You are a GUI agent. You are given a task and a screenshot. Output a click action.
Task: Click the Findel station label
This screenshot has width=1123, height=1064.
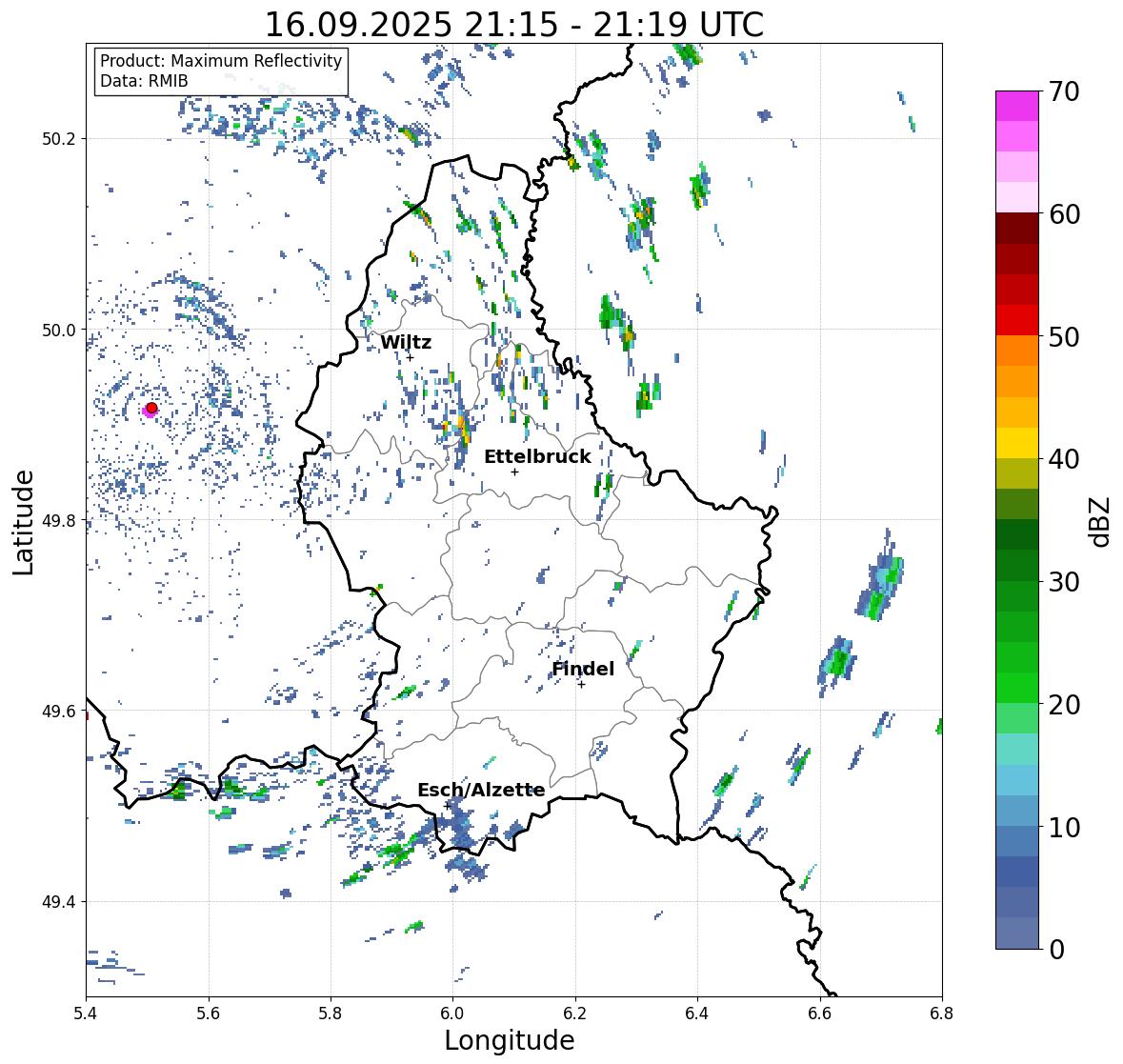pos(583,669)
